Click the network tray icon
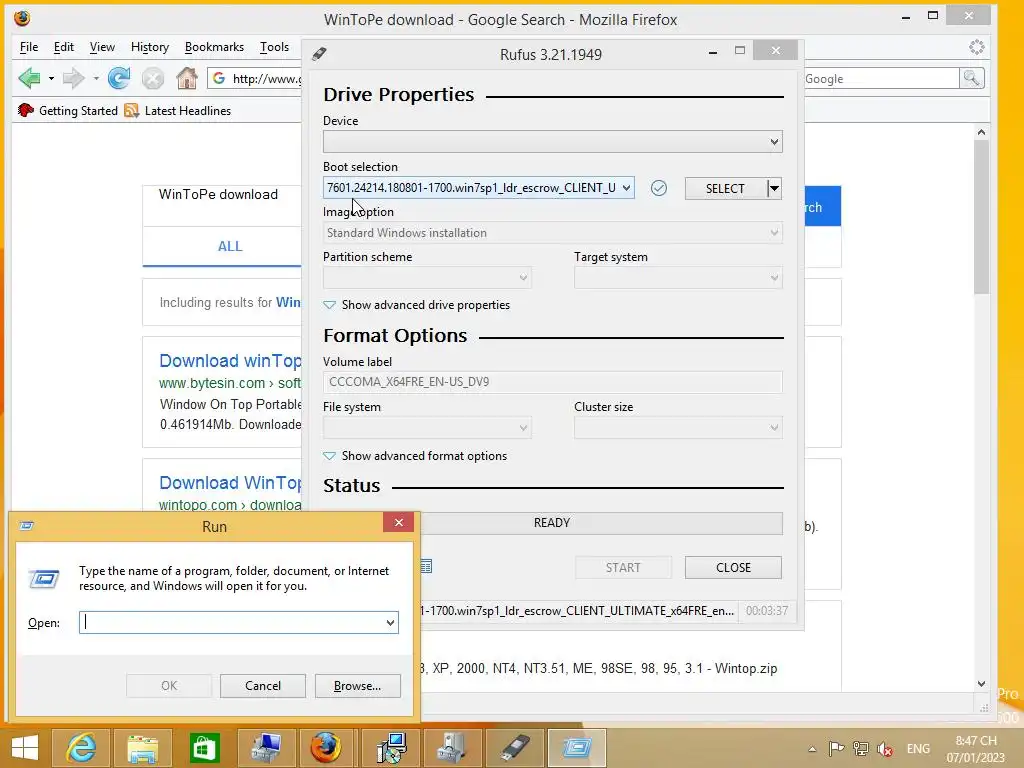This screenshot has width=1024, height=768. pyautogui.click(x=861, y=748)
